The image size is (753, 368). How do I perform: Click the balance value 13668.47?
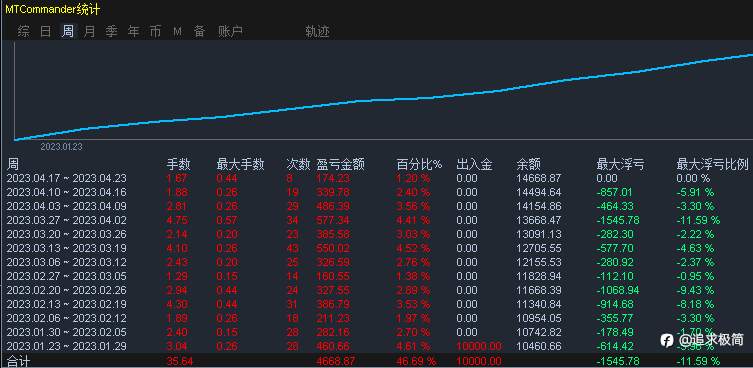coord(538,220)
